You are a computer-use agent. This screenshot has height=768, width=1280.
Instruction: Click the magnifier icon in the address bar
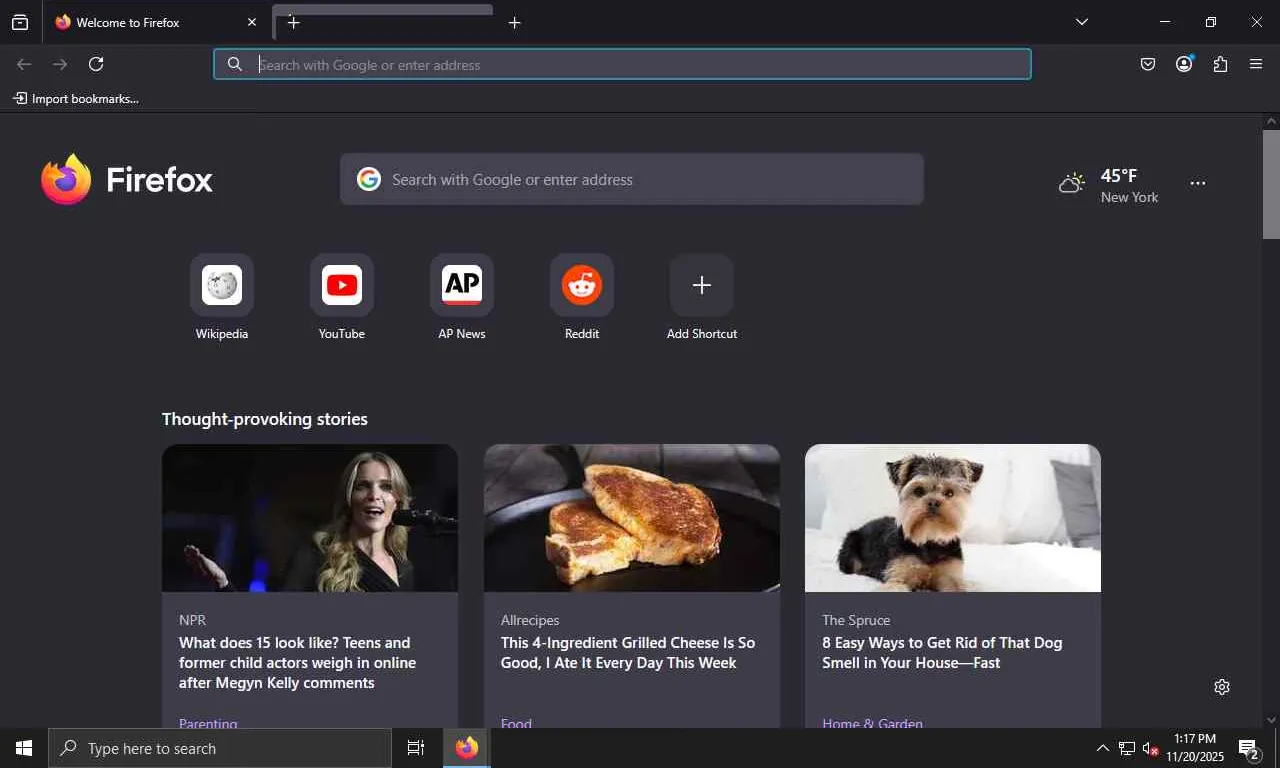tap(235, 64)
